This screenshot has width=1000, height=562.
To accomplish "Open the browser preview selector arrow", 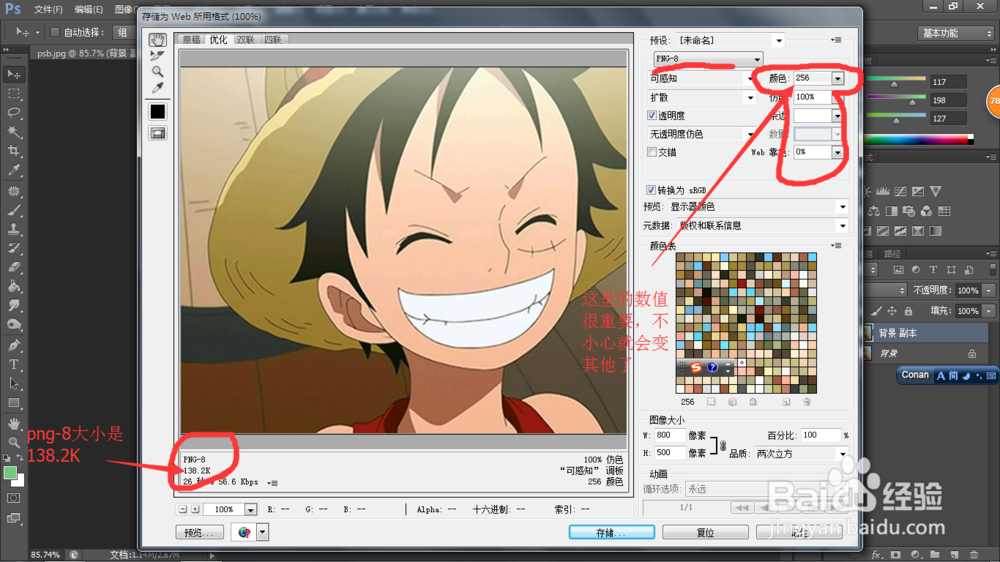I will pyautogui.click(x=262, y=532).
